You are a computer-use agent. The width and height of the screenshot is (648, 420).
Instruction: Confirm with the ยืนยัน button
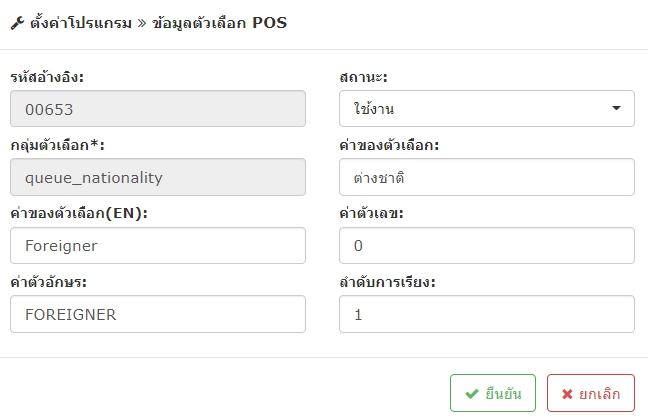(x=493, y=393)
